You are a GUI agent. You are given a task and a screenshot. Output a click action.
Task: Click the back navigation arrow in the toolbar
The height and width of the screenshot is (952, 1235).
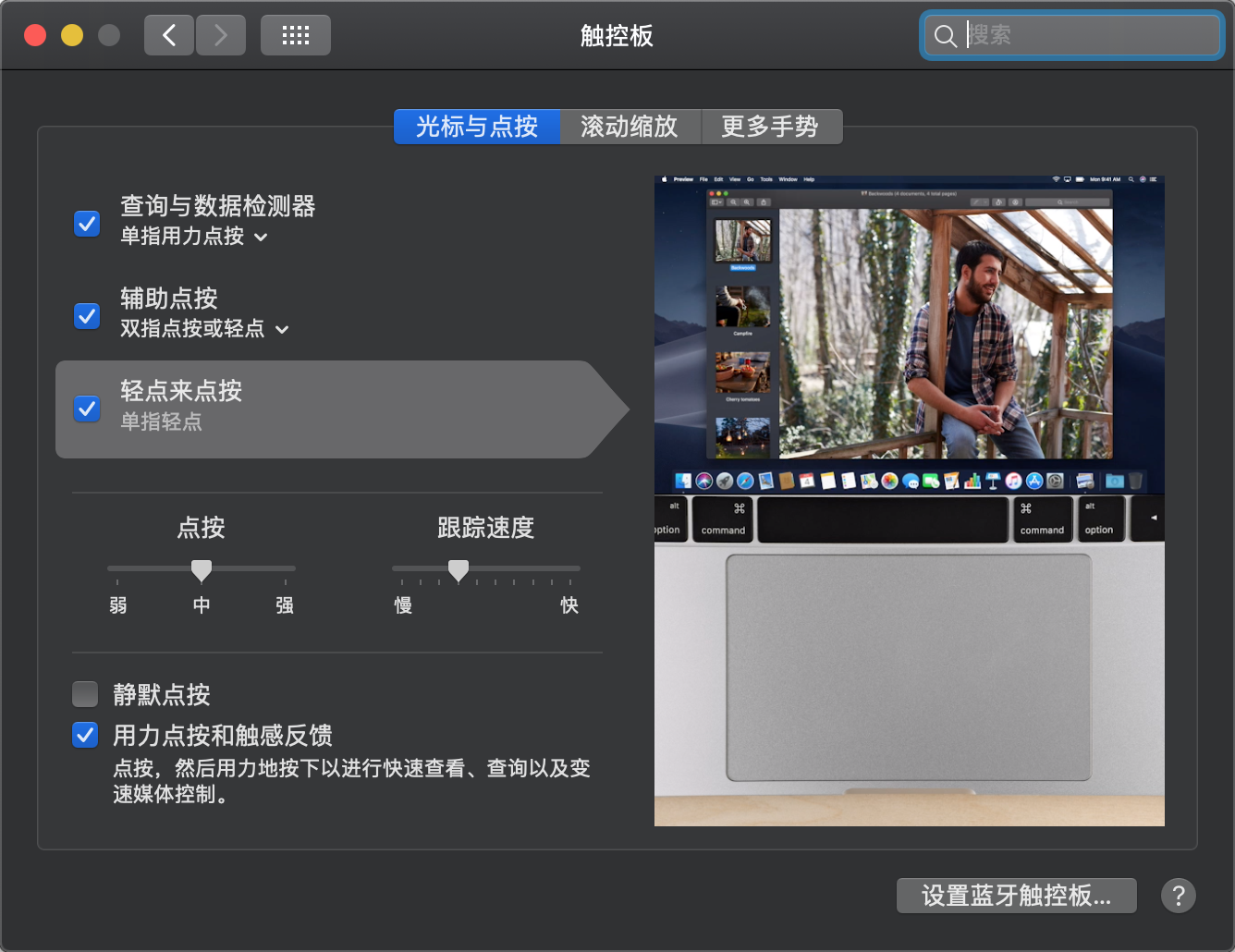pyautogui.click(x=168, y=34)
